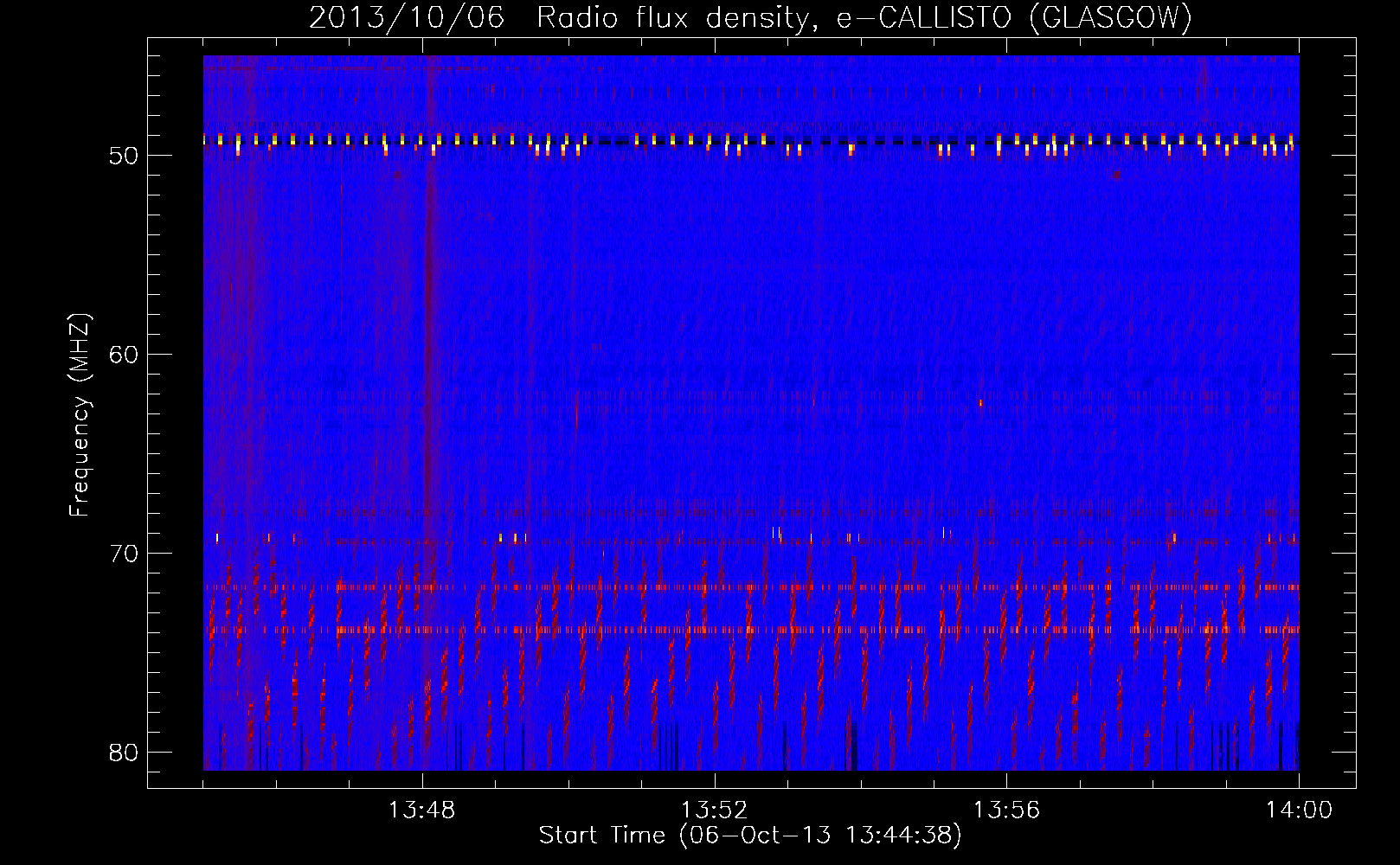1400x865 pixels.
Task: Click the 50 frequency tick label
Action: click(124, 156)
